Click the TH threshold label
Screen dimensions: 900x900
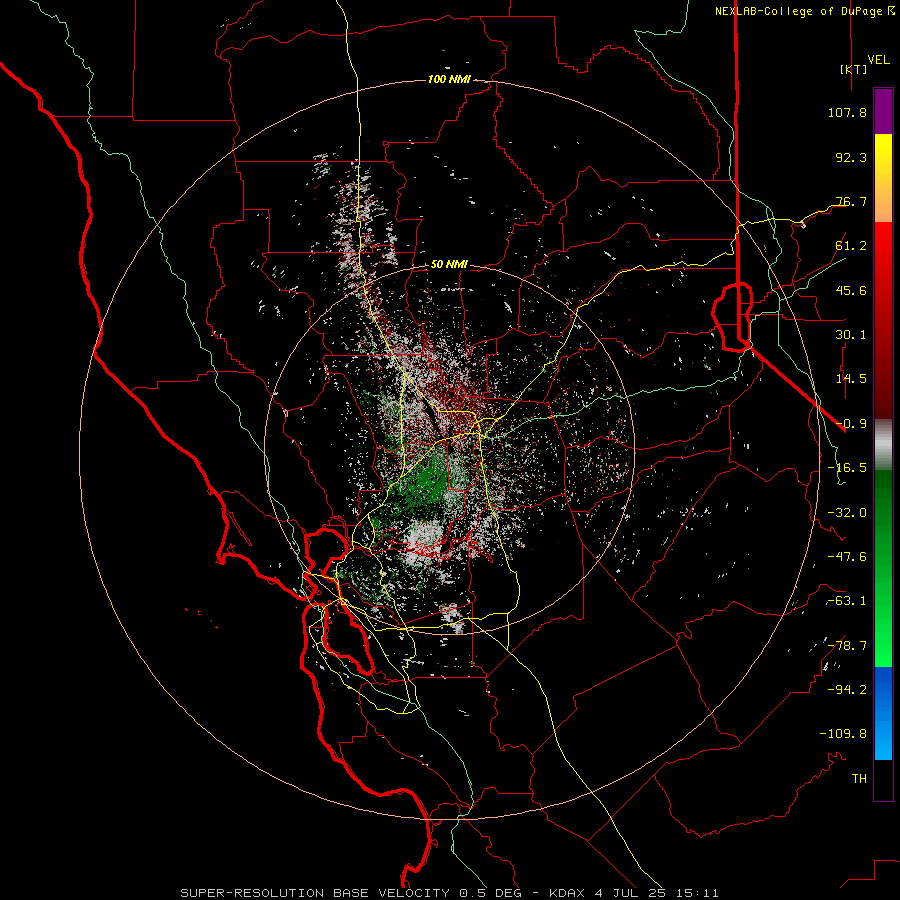[x=859, y=779]
